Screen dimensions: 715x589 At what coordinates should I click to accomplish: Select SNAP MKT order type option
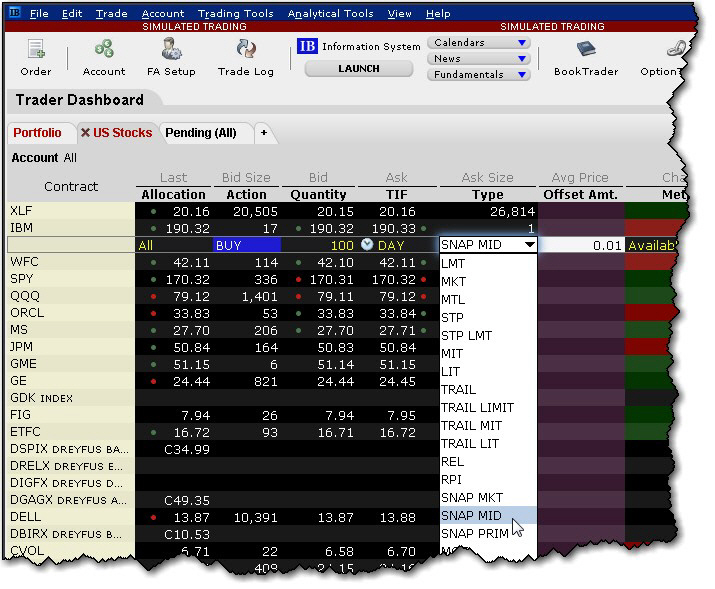coord(471,498)
